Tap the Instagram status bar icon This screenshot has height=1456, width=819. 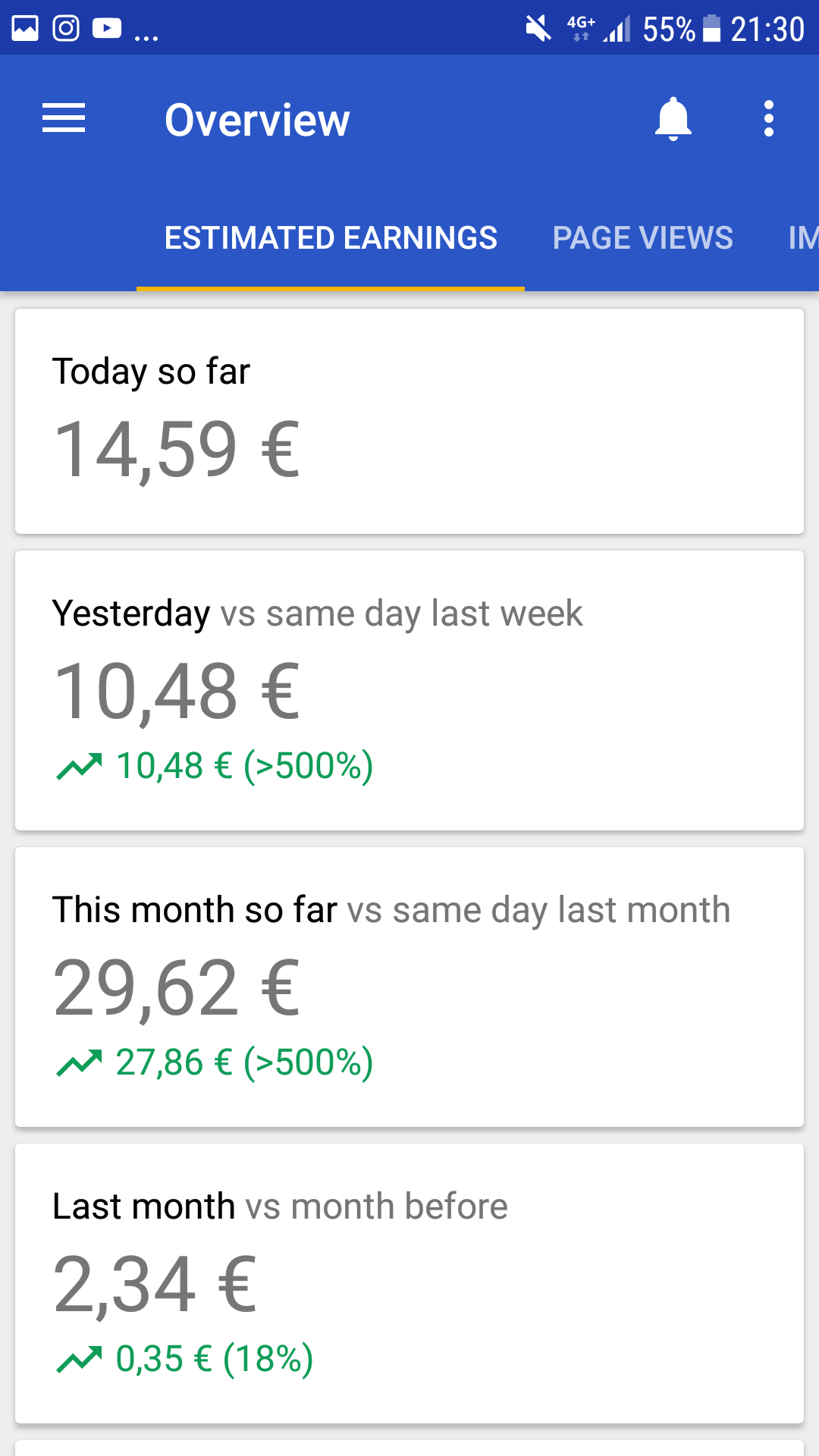[66, 29]
